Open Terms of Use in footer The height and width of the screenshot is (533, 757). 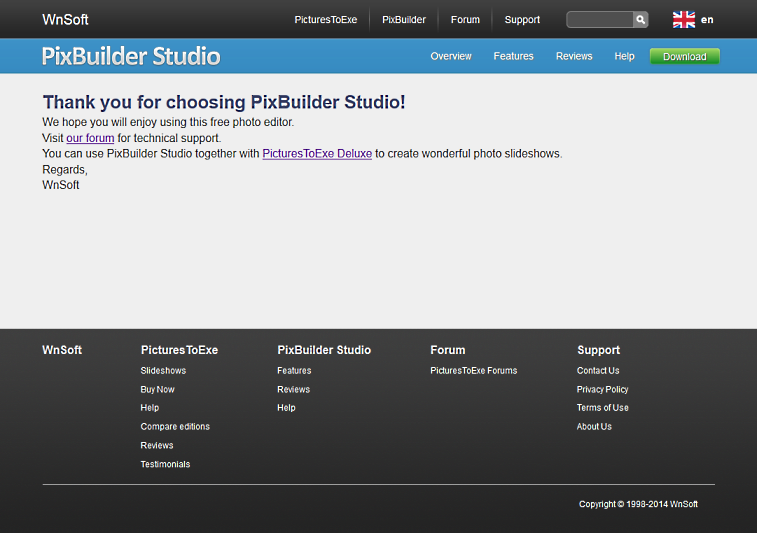(603, 408)
